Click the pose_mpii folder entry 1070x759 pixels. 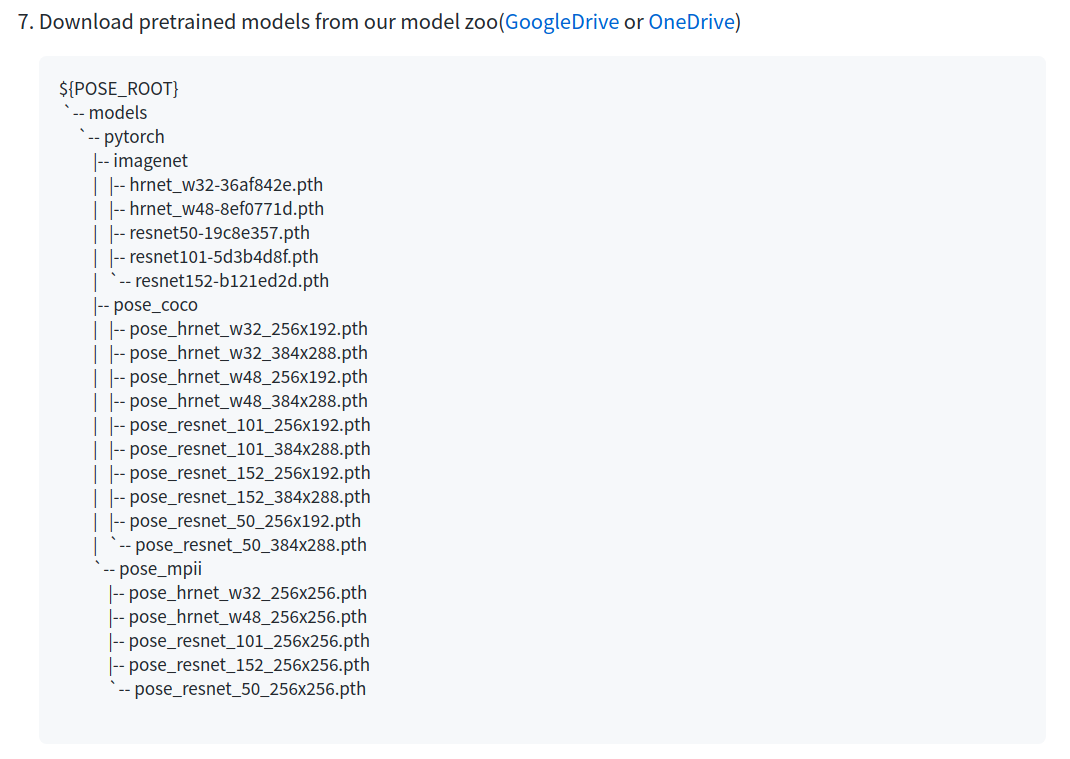pyautogui.click(x=160, y=569)
